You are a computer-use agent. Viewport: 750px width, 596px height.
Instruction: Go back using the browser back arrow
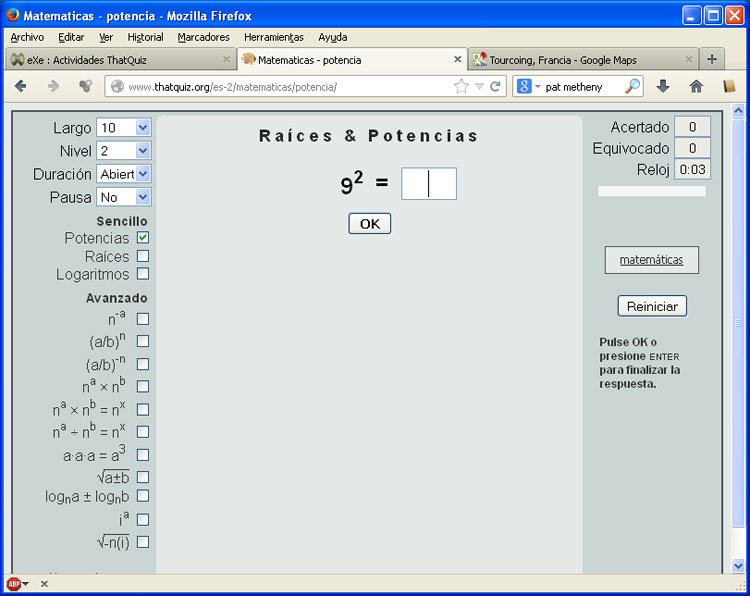click(x=21, y=87)
